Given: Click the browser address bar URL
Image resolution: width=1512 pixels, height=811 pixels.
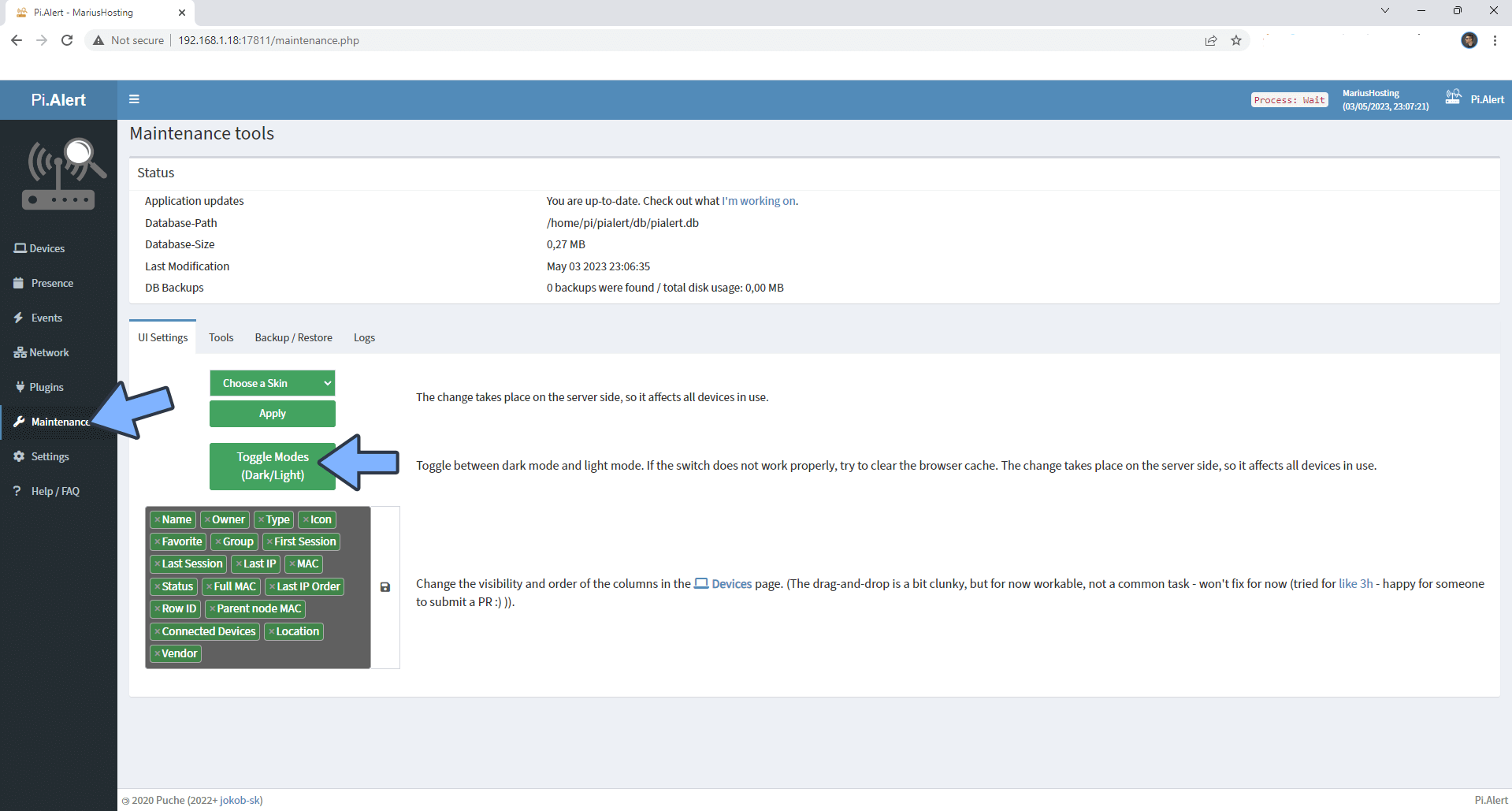Looking at the screenshot, I should click(x=268, y=40).
